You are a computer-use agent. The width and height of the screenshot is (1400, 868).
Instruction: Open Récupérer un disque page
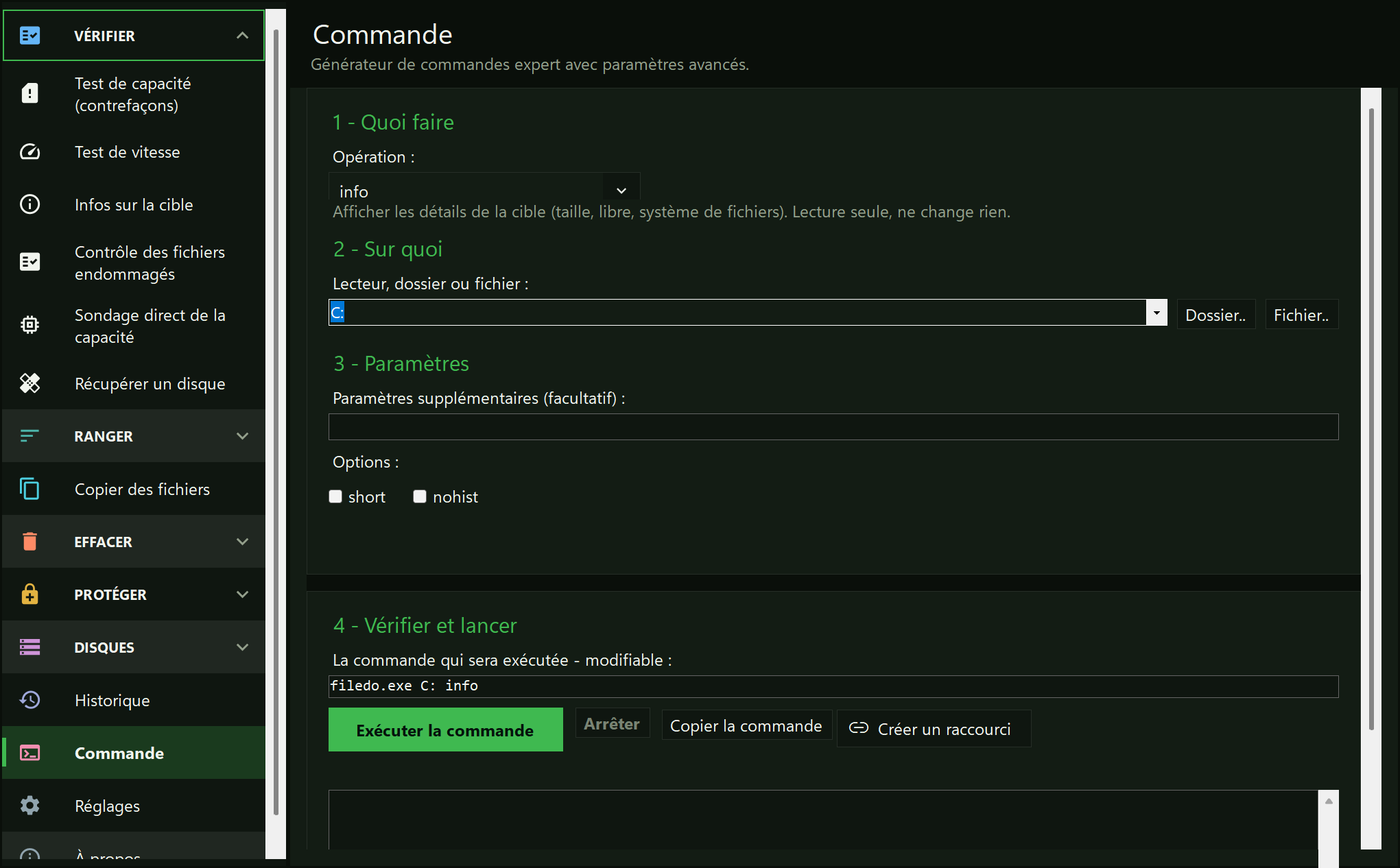pyautogui.click(x=134, y=383)
